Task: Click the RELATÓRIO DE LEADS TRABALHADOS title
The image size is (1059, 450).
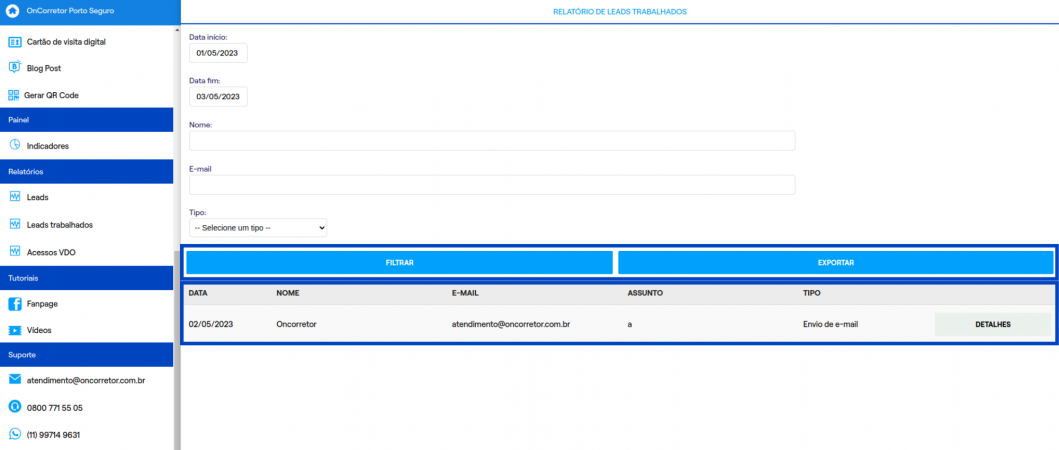Action: pos(620,12)
